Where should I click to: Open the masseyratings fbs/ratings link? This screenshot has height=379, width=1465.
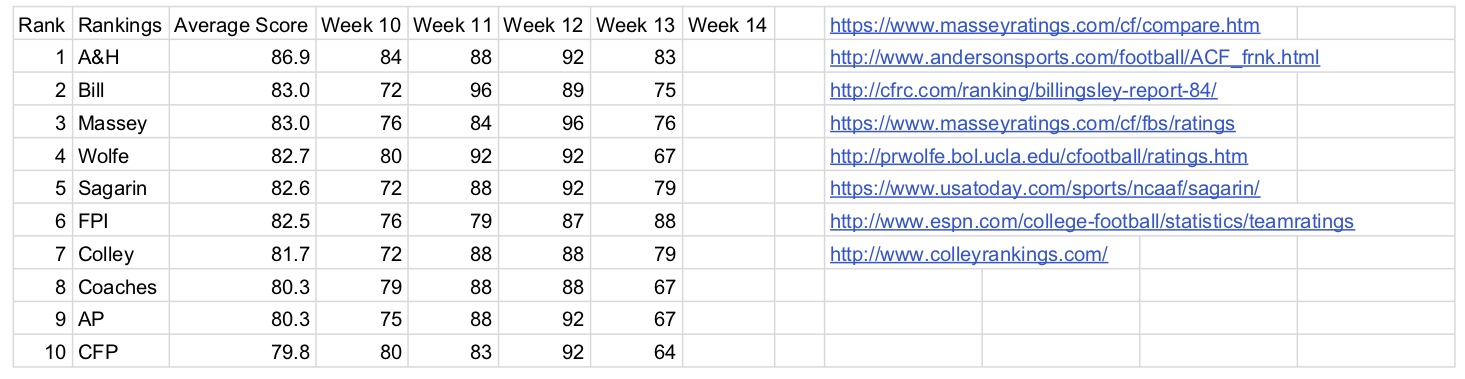tap(1032, 124)
